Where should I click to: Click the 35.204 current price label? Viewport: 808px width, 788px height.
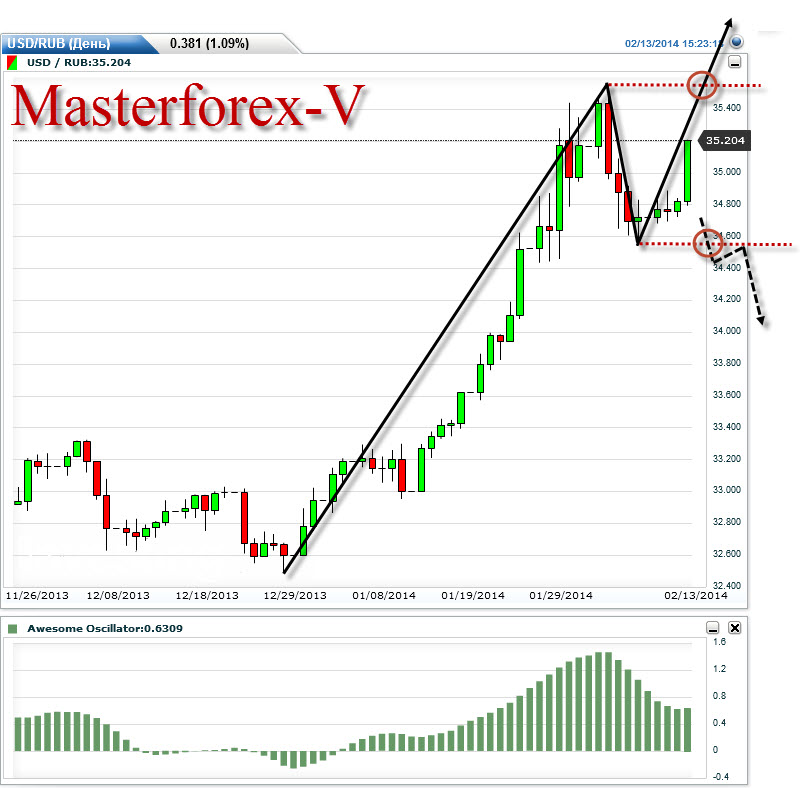725,141
